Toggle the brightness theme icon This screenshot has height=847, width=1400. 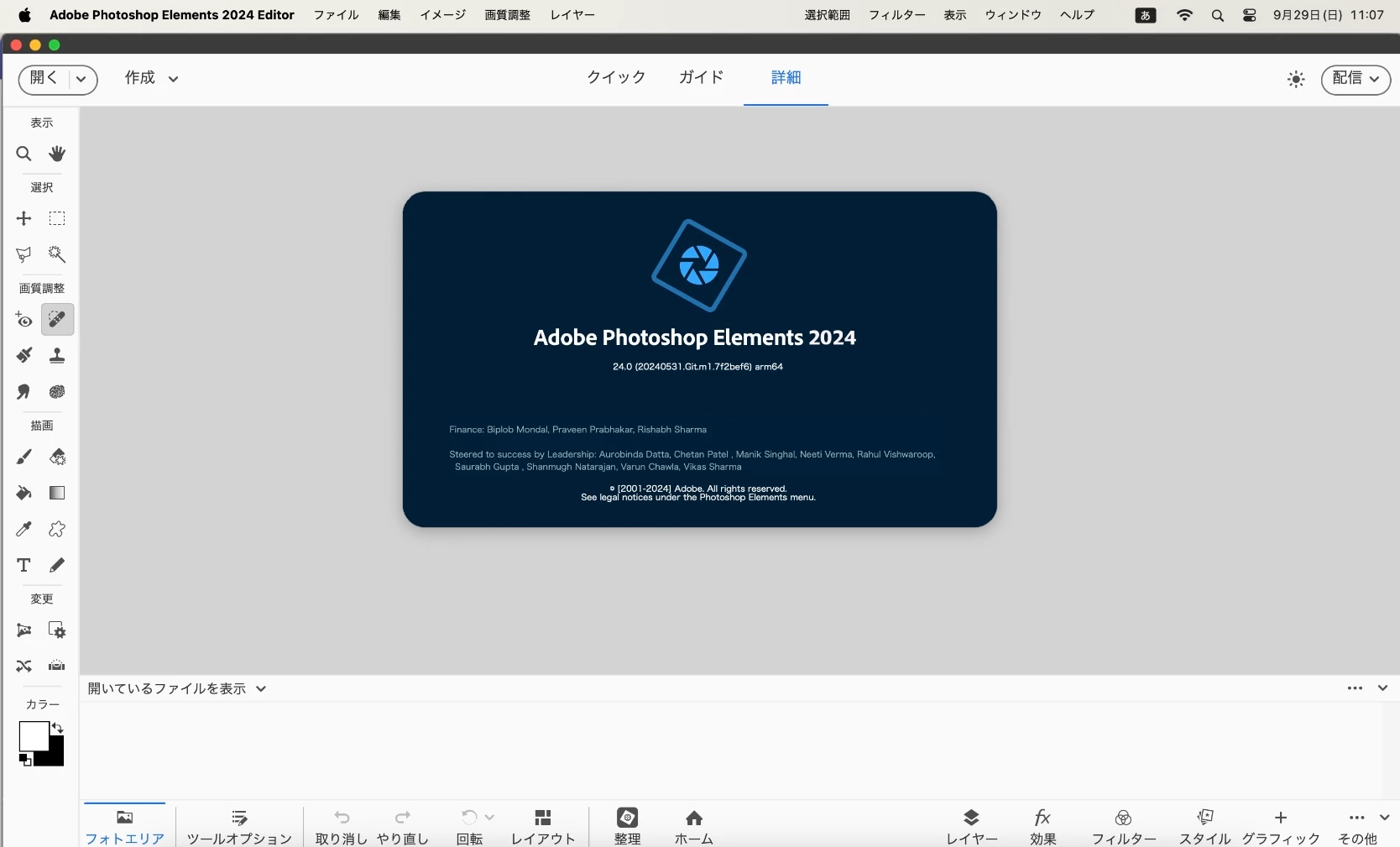click(1296, 80)
